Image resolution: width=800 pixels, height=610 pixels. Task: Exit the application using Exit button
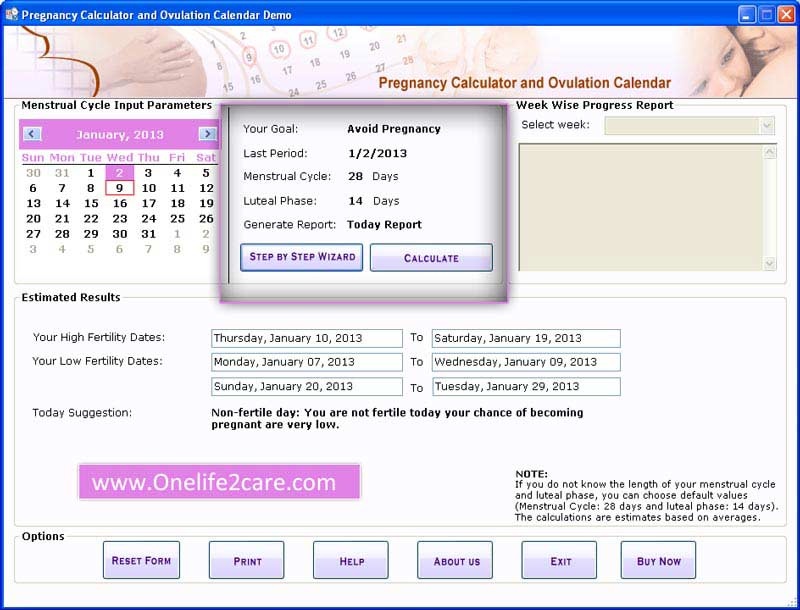559,560
